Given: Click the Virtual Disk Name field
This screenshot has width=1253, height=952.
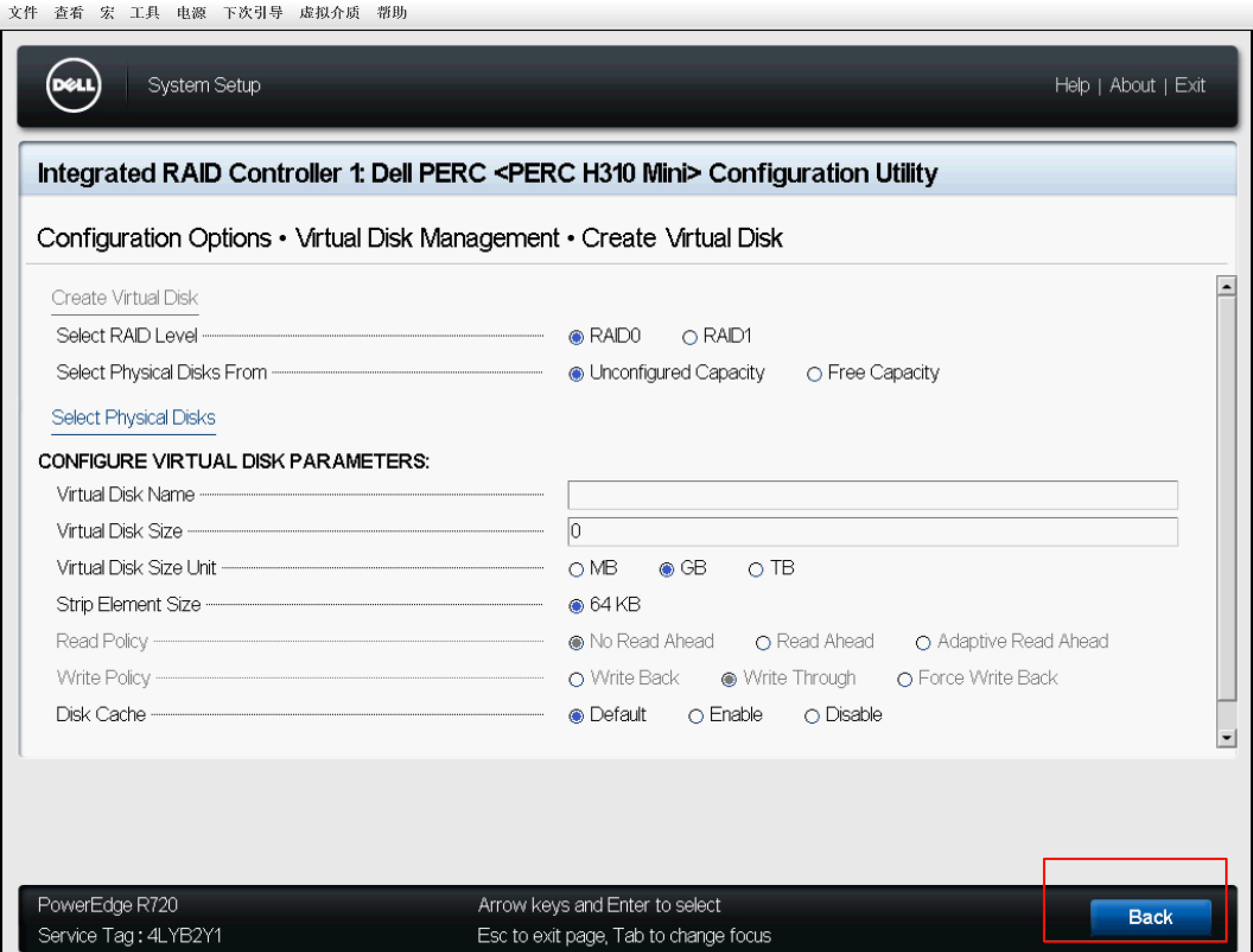Looking at the screenshot, I should coord(872,495).
